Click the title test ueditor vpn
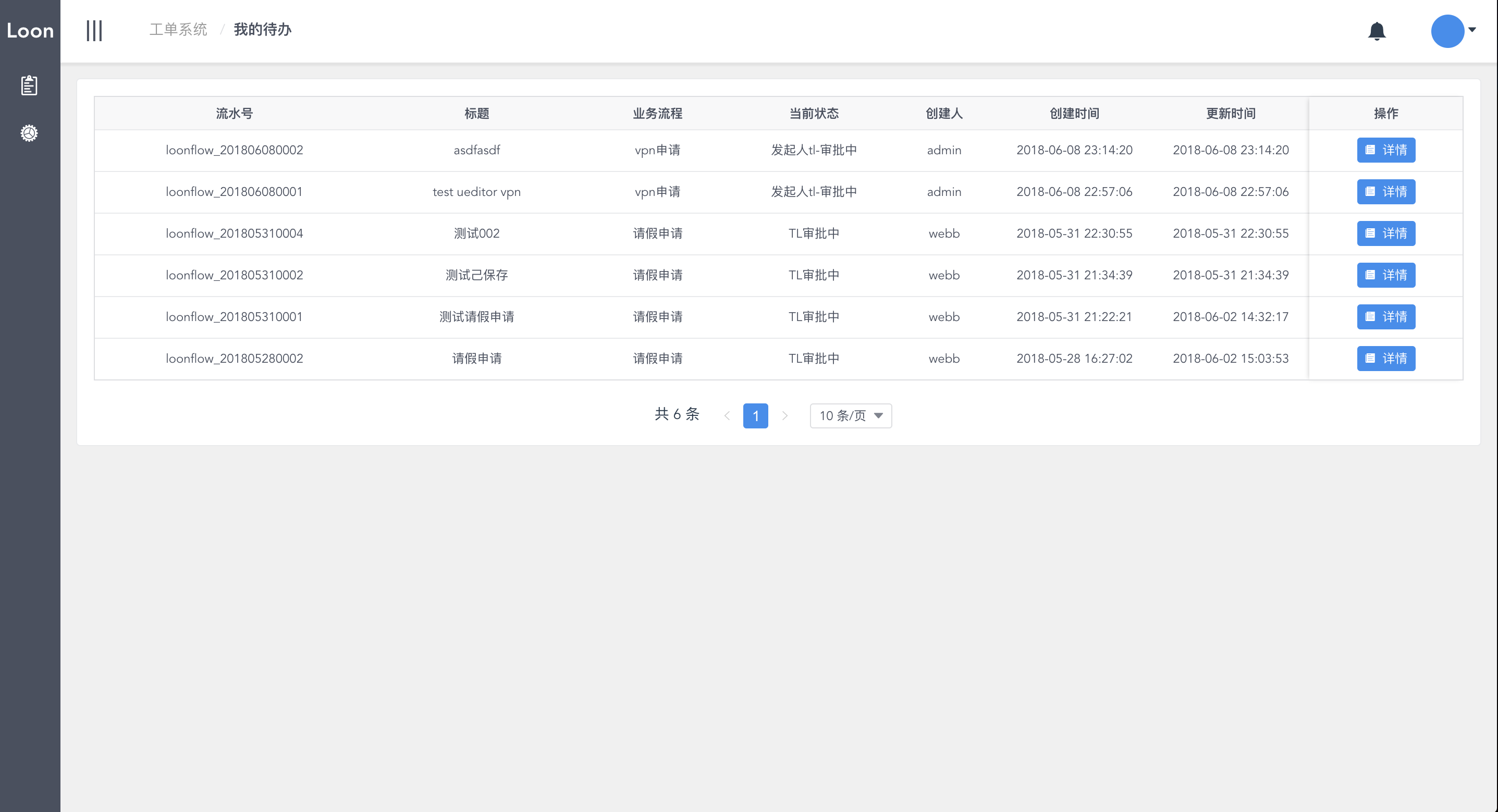The height and width of the screenshot is (812, 1498). point(477,192)
